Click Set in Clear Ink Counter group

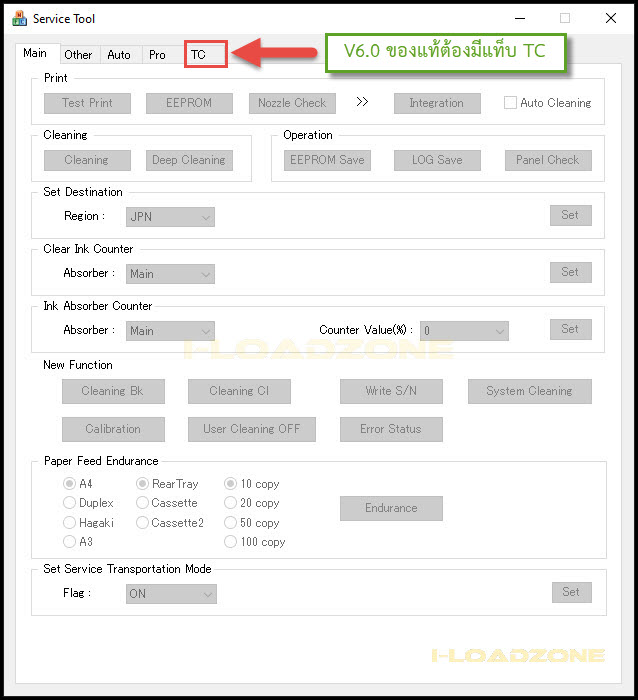[x=571, y=272]
